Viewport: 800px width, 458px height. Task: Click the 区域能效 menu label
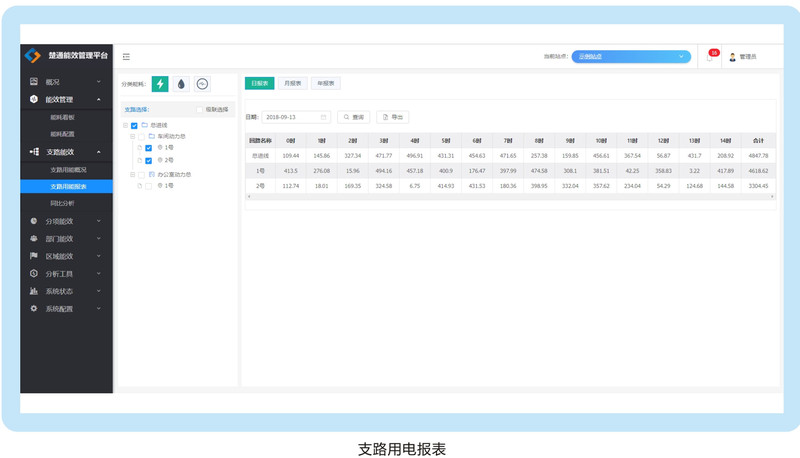pos(59,256)
